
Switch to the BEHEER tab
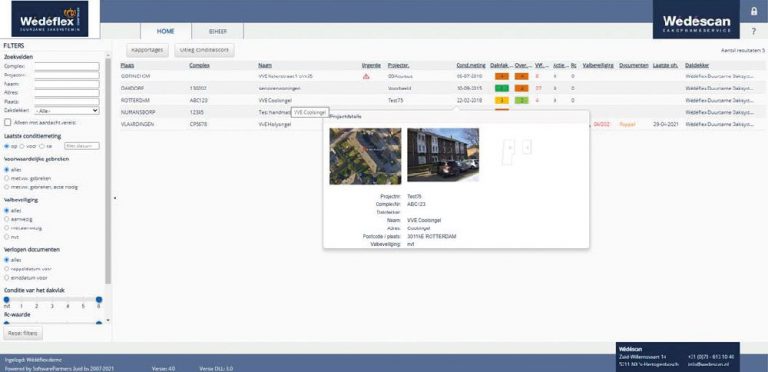pyautogui.click(x=217, y=31)
